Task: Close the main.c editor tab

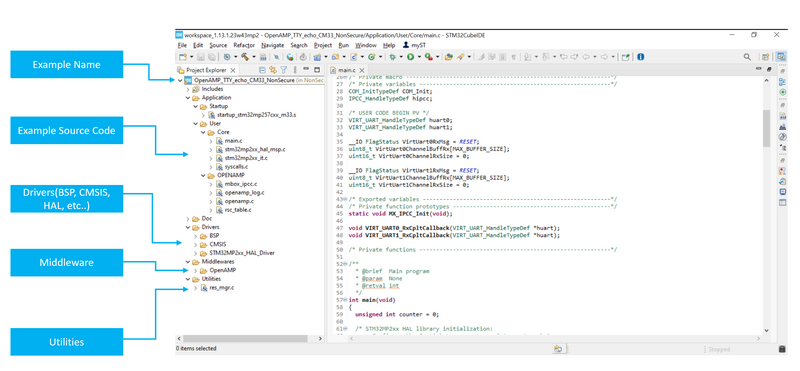Action: [362, 70]
